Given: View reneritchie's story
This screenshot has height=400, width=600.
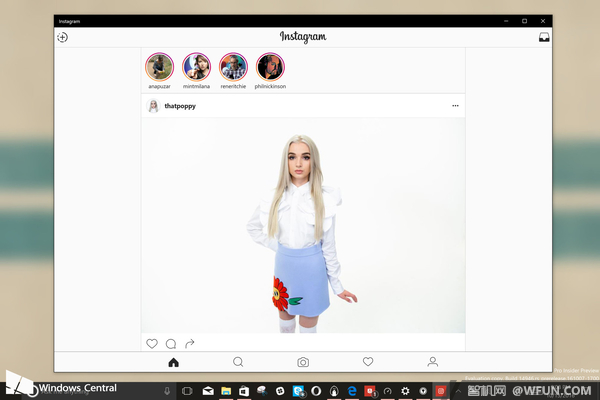Looking at the screenshot, I should point(233,67).
